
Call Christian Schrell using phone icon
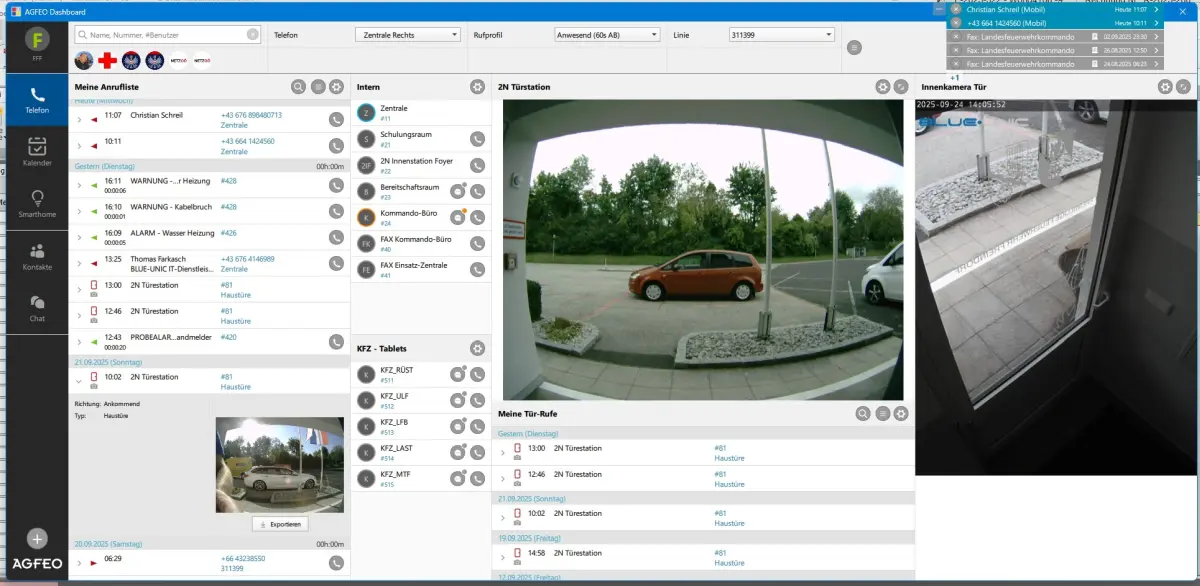(336, 119)
